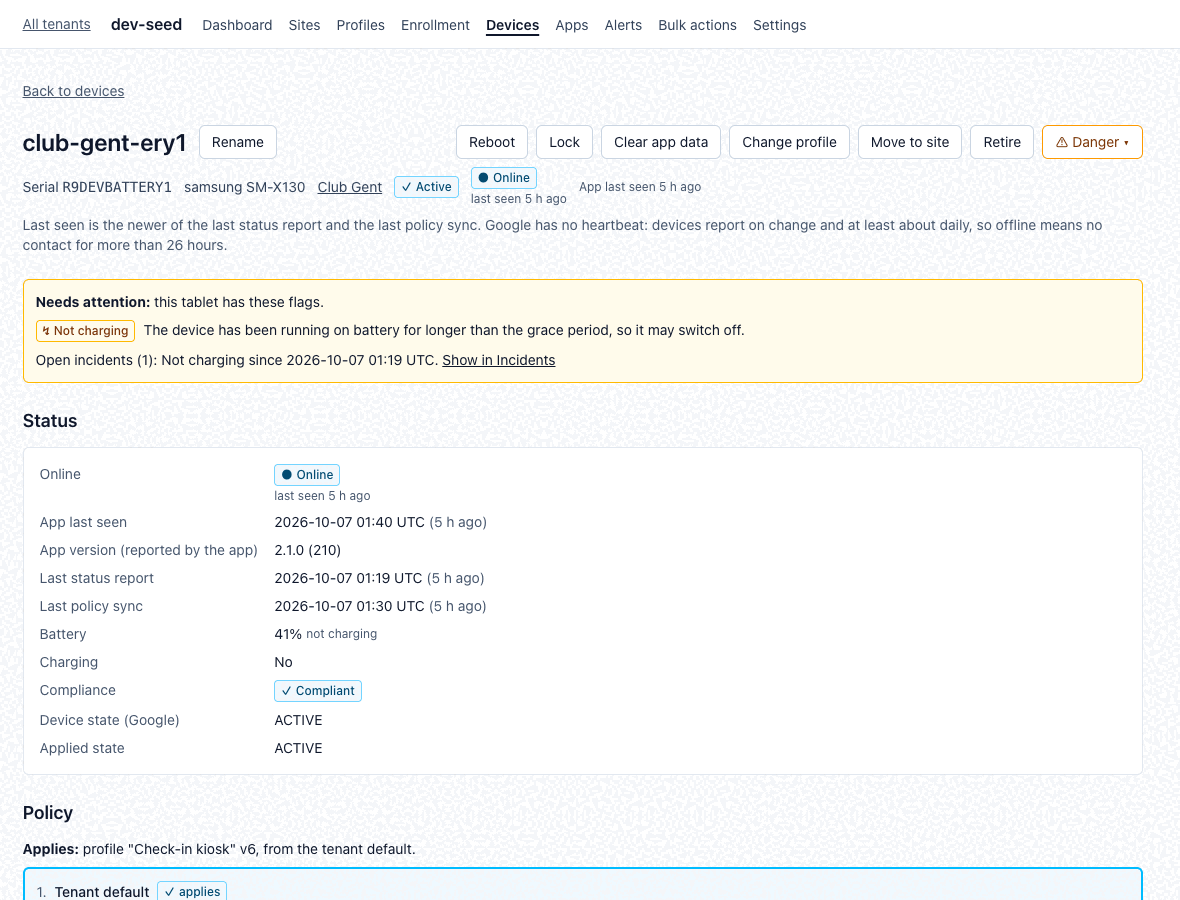
Task: Click Back to devices link
Action: 73,92
